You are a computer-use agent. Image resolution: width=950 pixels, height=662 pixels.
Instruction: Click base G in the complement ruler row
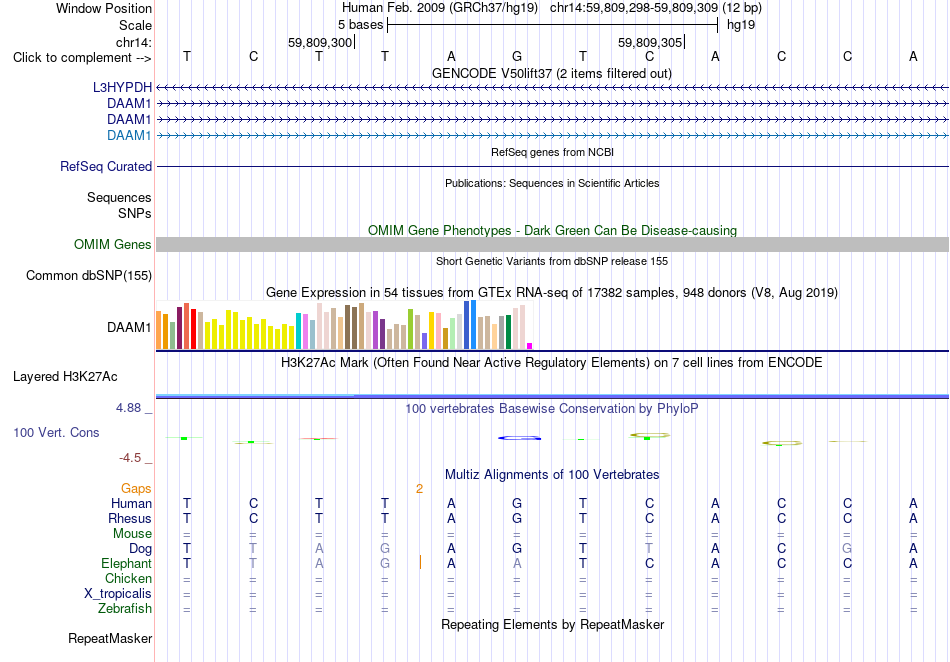[x=517, y=57]
